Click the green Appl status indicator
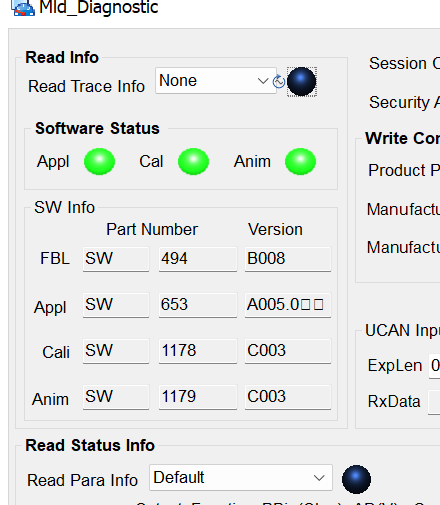The height and width of the screenshot is (505, 440). point(99,162)
